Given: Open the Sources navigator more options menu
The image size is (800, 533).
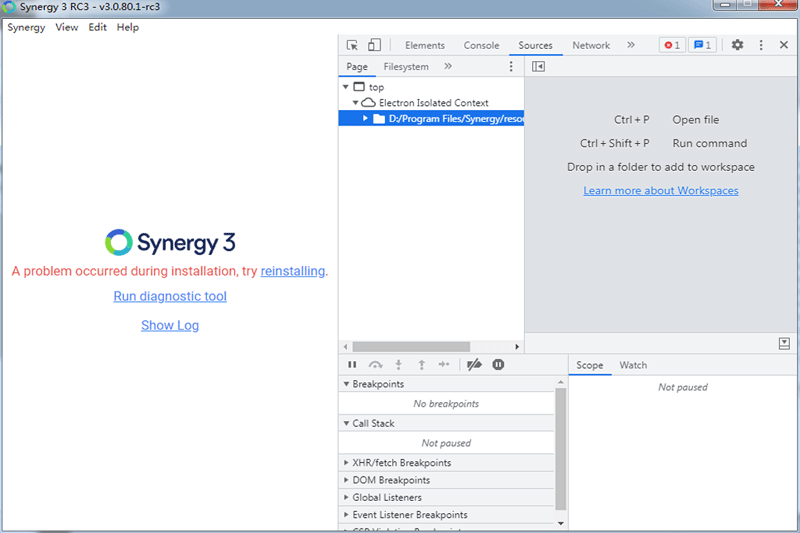Looking at the screenshot, I should (511, 66).
